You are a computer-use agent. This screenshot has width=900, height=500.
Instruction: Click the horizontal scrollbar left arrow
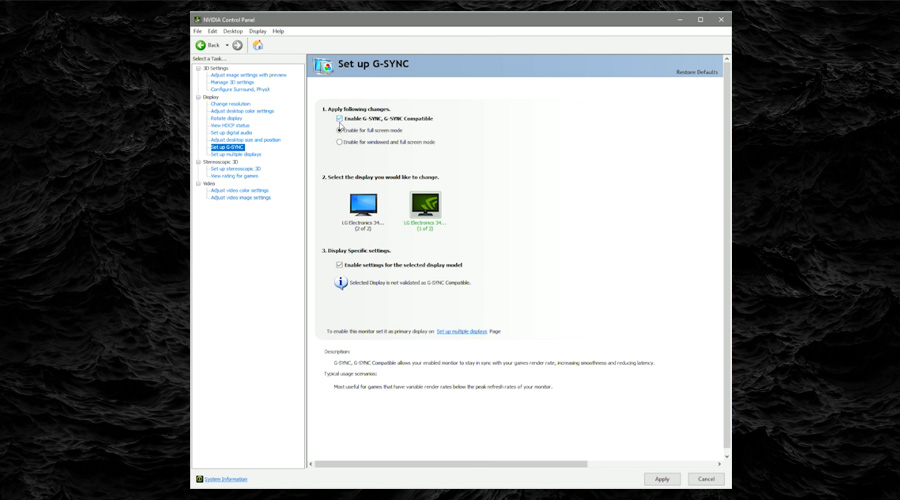[311, 464]
